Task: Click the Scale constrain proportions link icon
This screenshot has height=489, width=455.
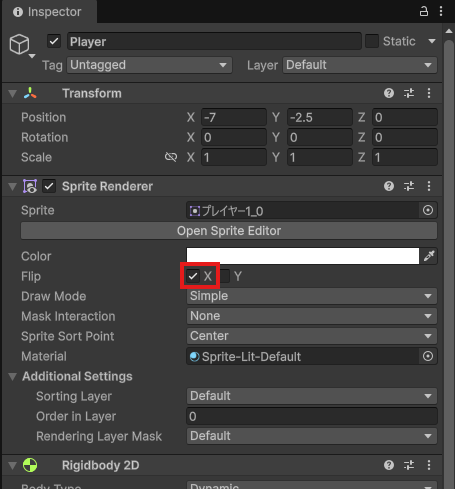Action: (x=171, y=157)
